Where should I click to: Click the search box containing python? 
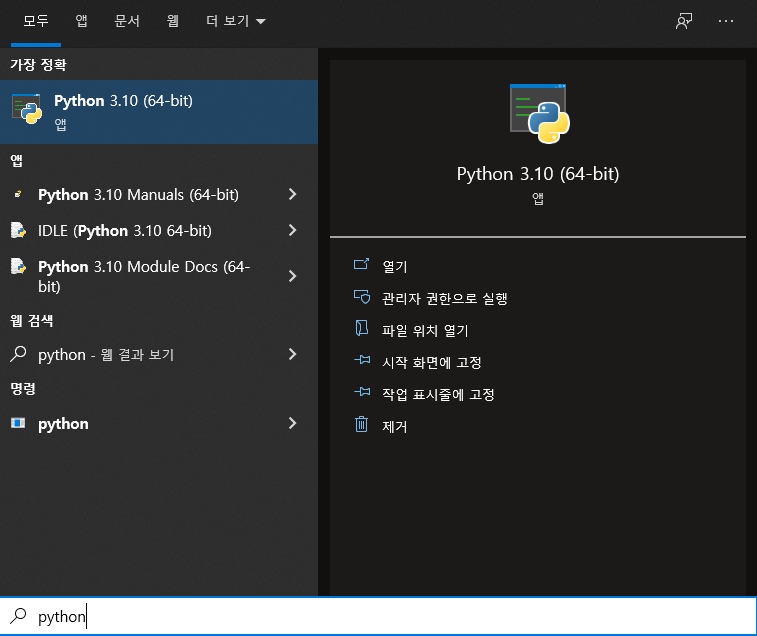378,616
